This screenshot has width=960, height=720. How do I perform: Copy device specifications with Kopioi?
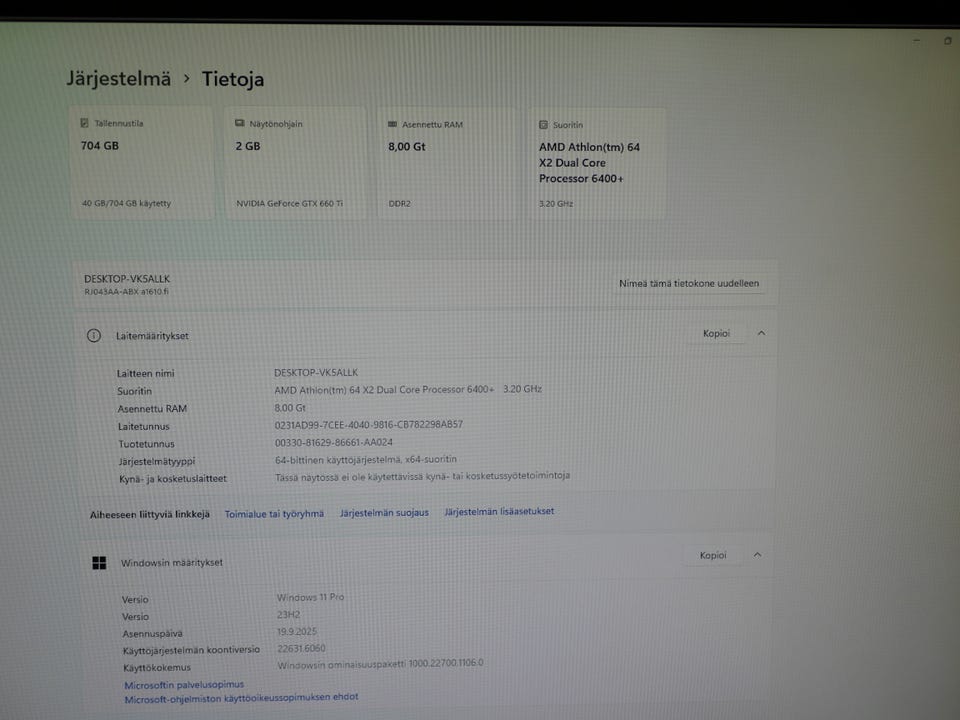click(x=716, y=334)
